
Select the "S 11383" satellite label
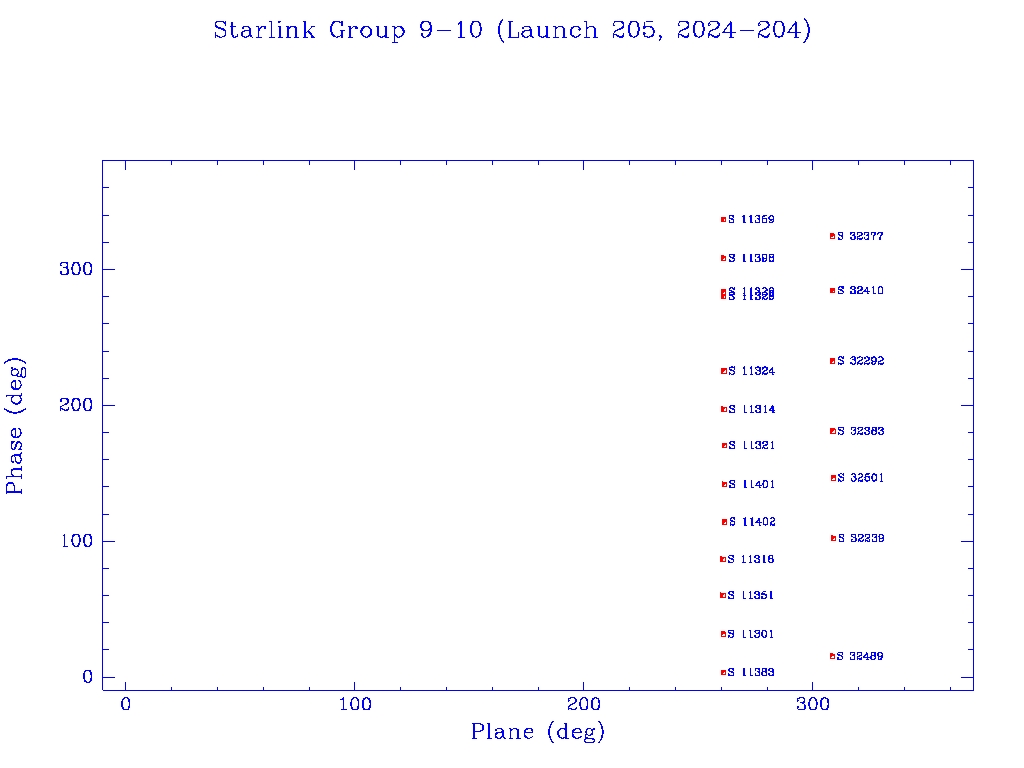[x=751, y=673]
